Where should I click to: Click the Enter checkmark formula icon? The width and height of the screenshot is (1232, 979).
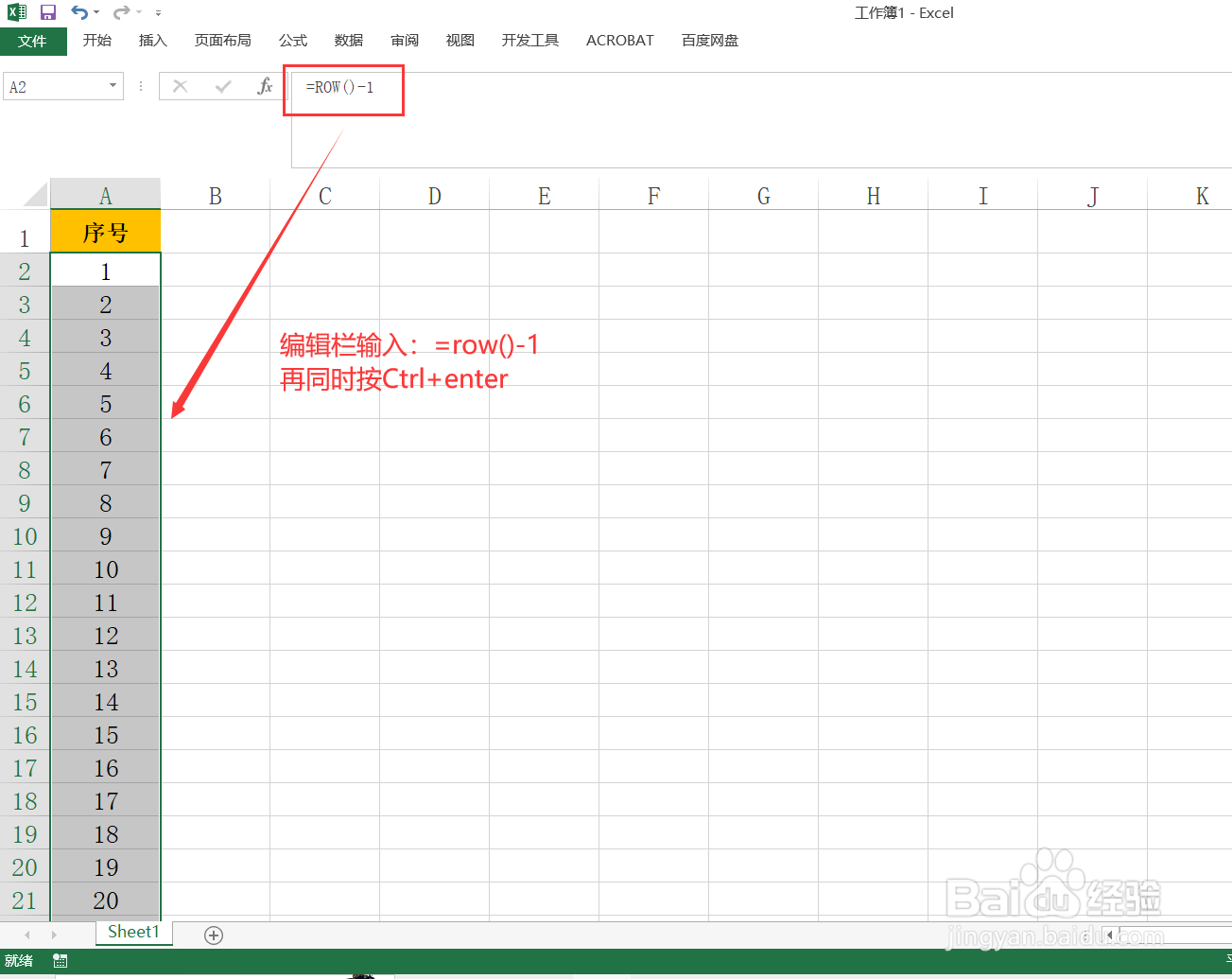tap(223, 86)
